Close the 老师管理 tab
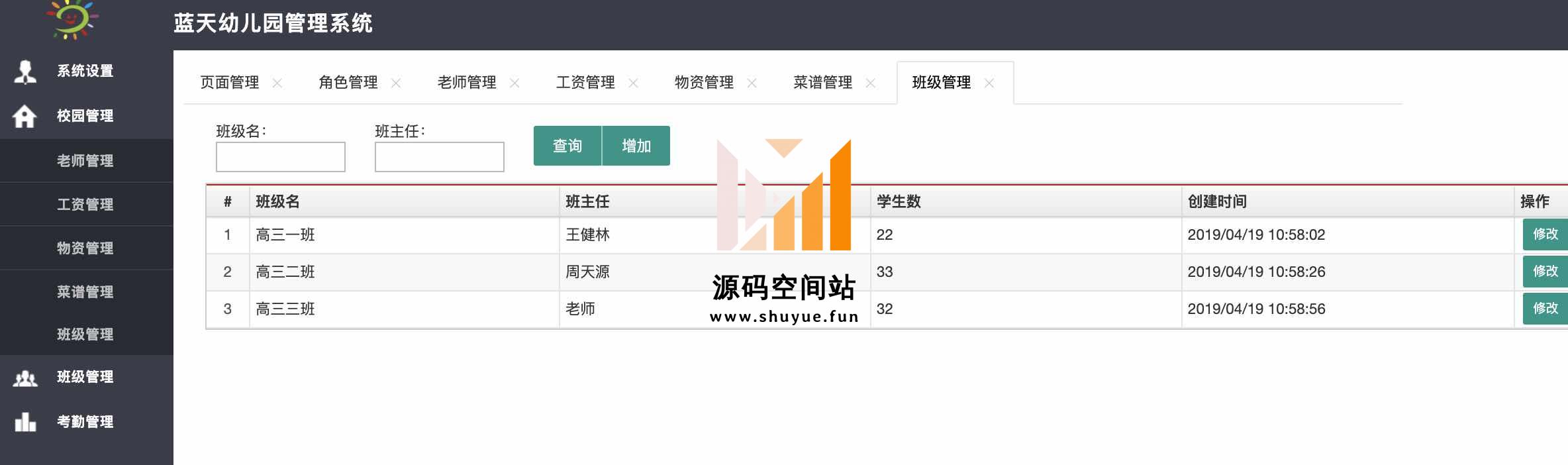The height and width of the screenshot is (465, 1568). click(x=514, y=83)
